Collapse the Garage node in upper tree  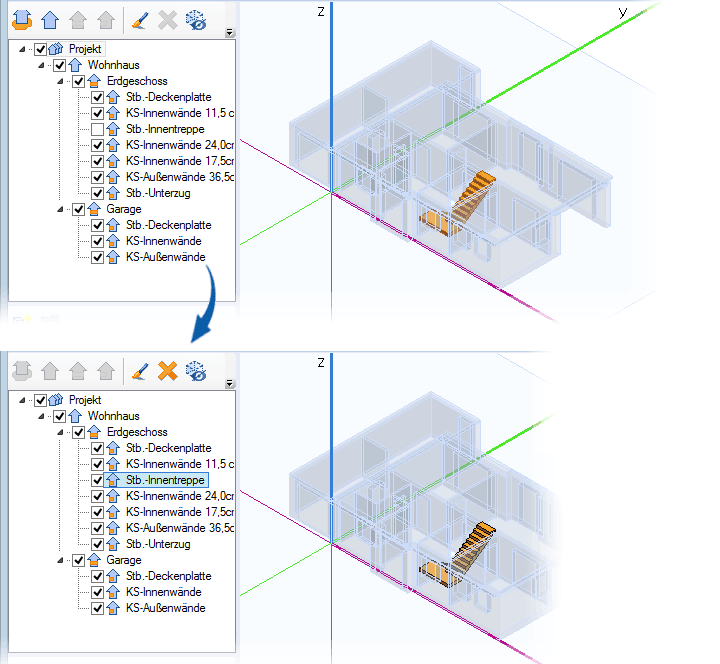[x=60, y=209]
